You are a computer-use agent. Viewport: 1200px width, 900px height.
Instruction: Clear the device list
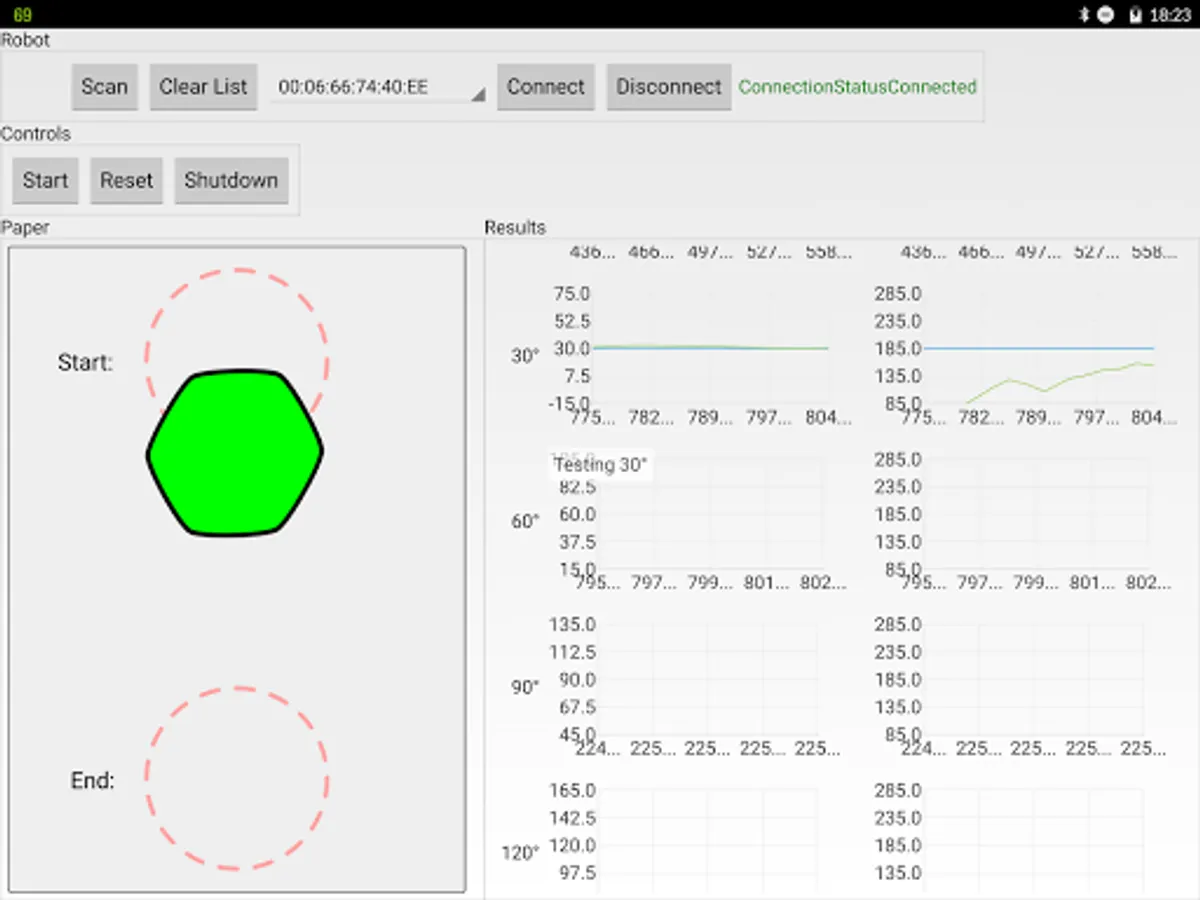(203, 87)
